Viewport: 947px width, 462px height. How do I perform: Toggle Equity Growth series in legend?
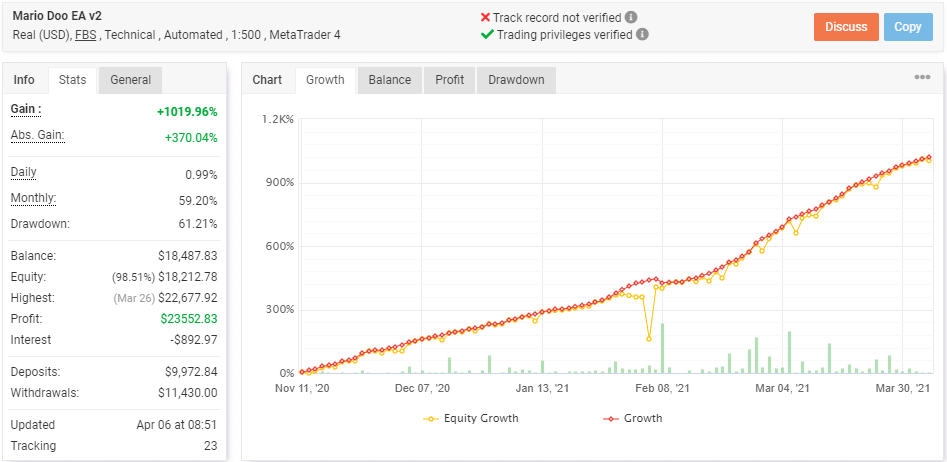pos(472,418)
